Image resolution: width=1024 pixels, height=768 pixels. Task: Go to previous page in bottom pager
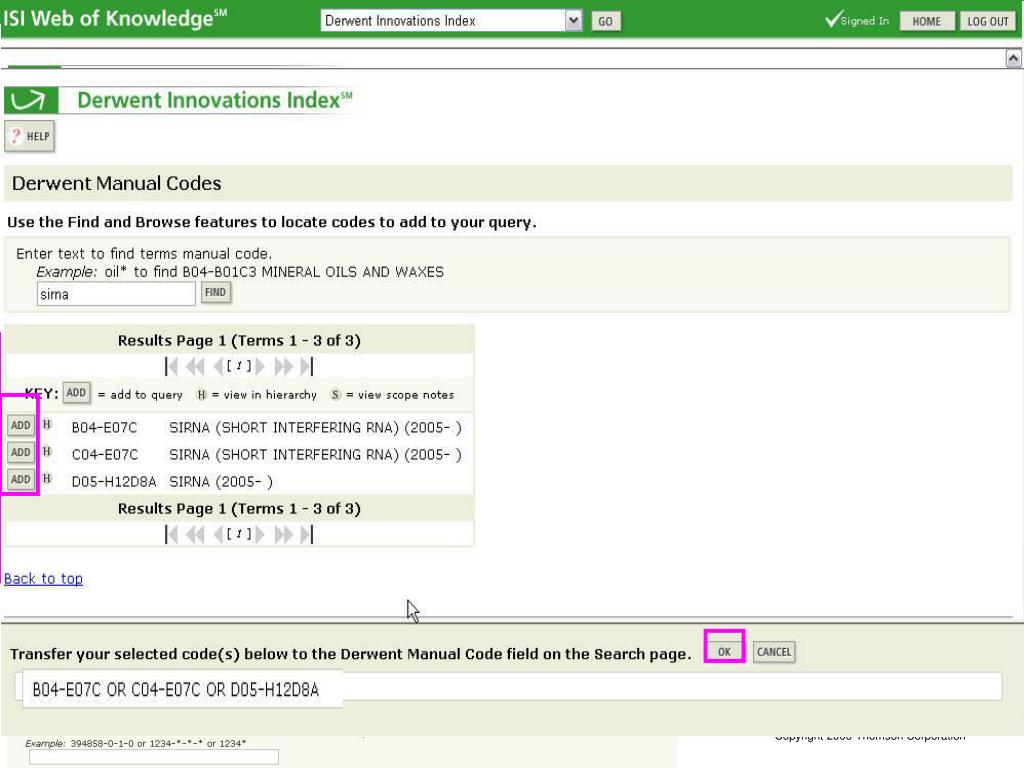pos(218,535)
